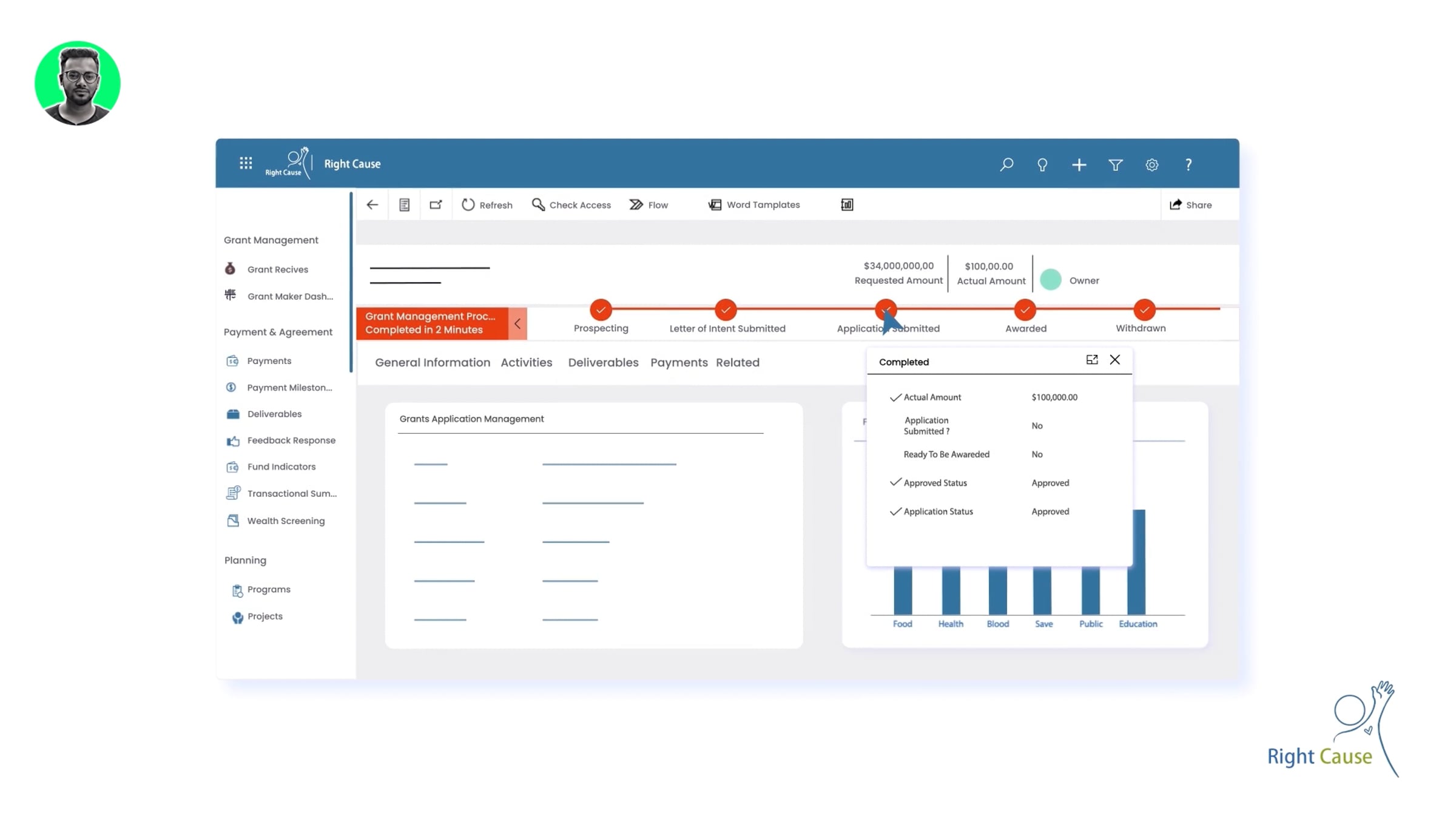Click the Refresh toolbar button
The image size is (1456, 819).
tap(487, 205)
